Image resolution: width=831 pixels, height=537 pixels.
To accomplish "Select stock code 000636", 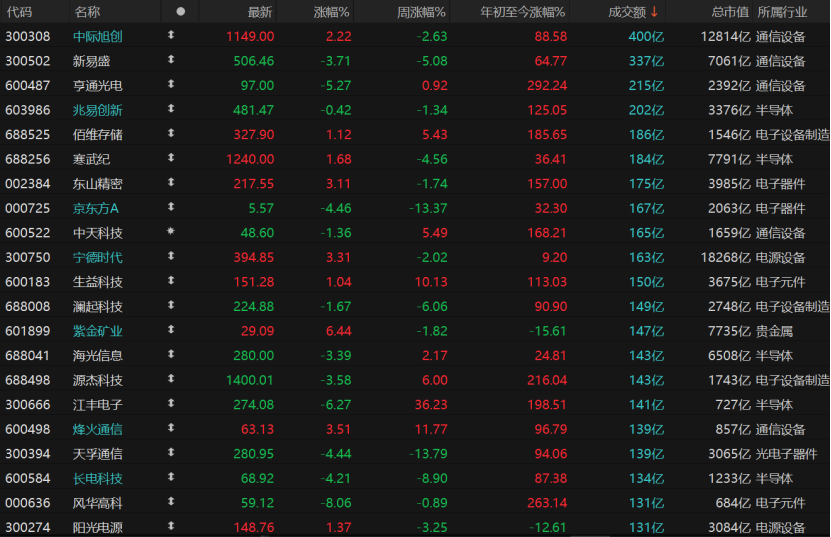I will 28,503.
